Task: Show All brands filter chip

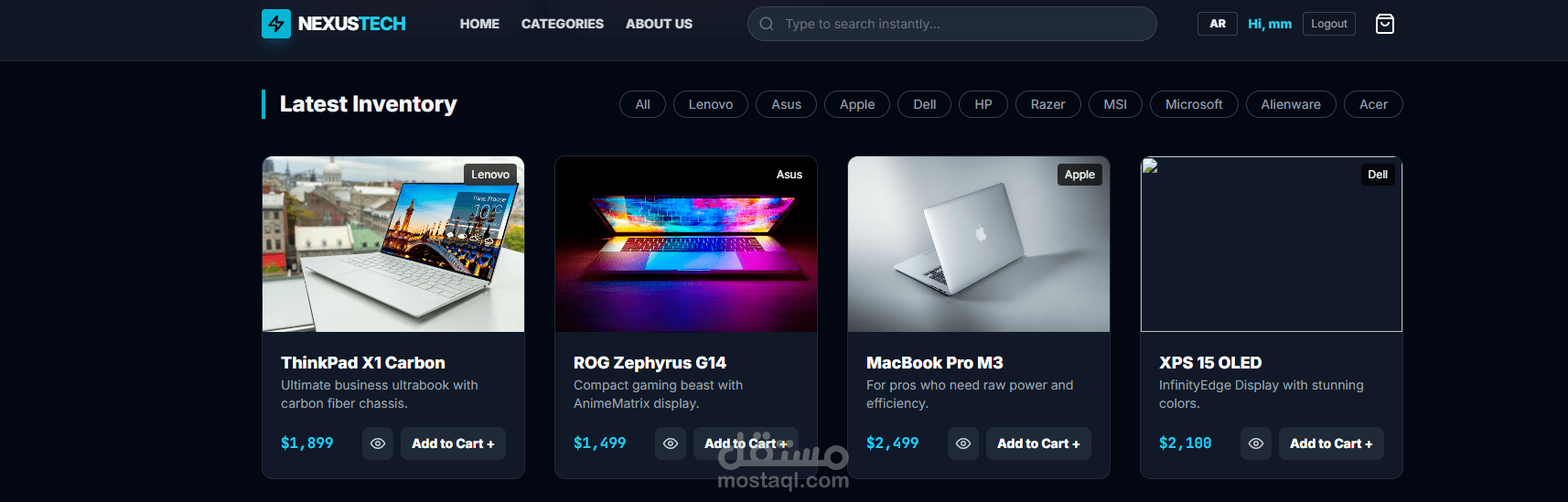Action: point(643,104)
